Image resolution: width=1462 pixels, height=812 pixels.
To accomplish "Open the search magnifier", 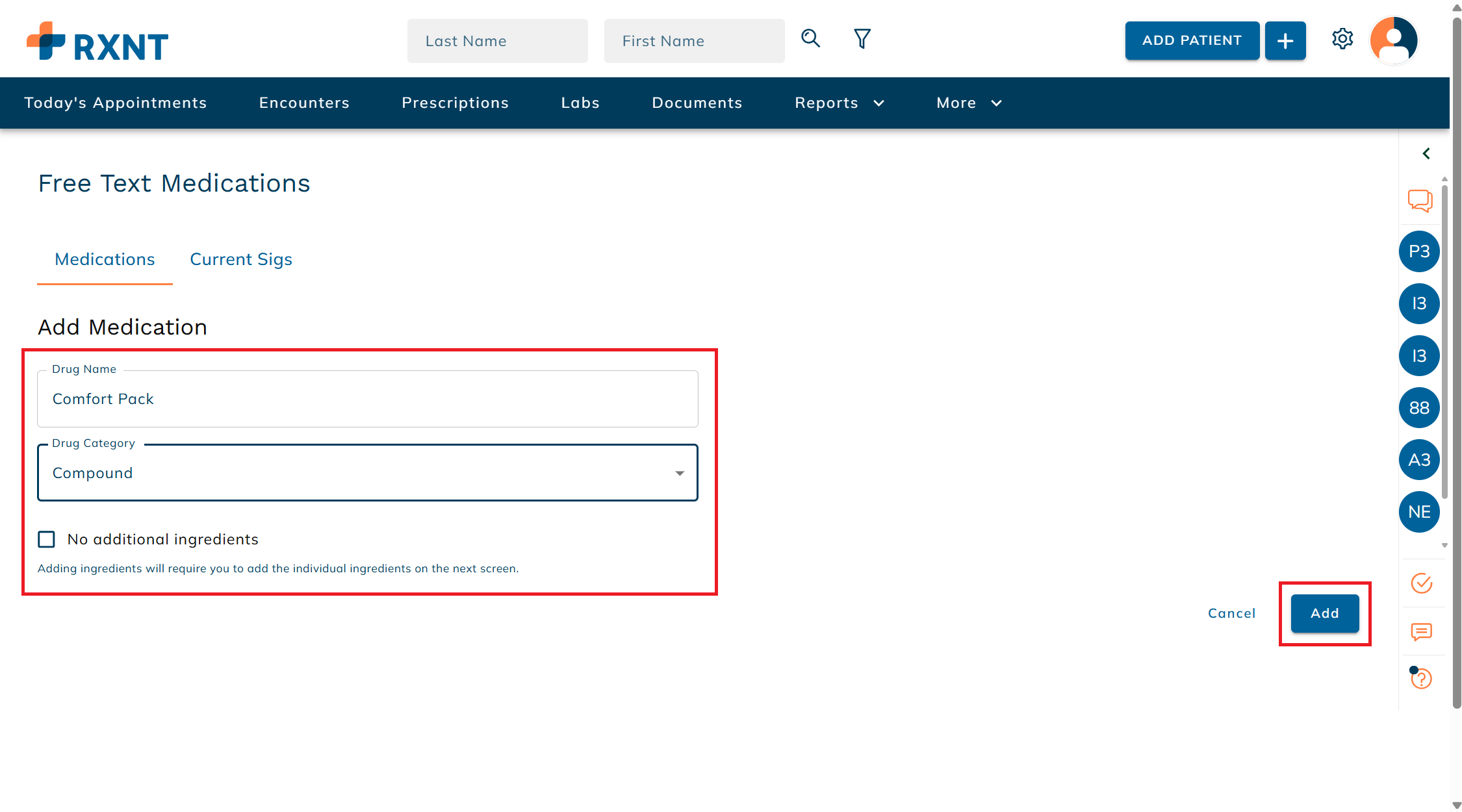I will click(x=810, y=39).
